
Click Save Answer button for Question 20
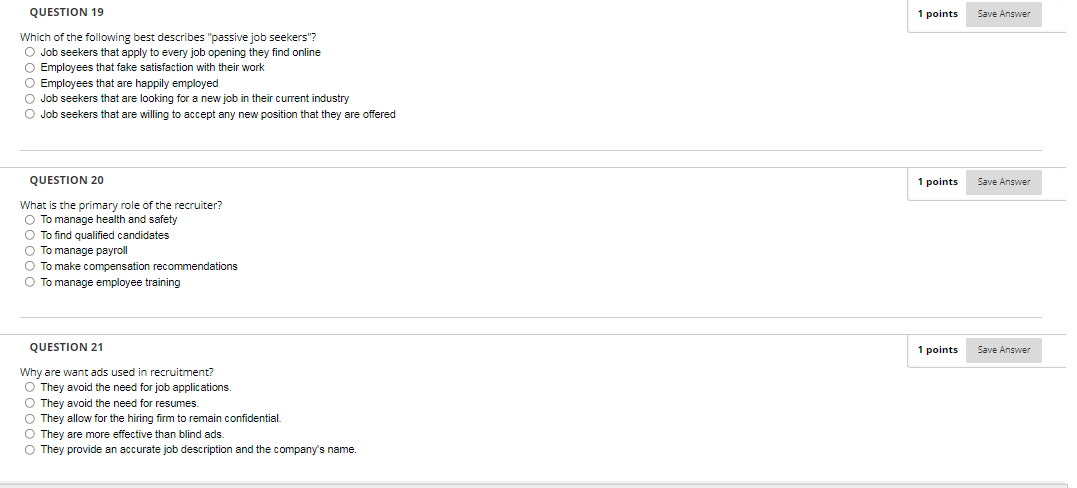point(1004,182)
